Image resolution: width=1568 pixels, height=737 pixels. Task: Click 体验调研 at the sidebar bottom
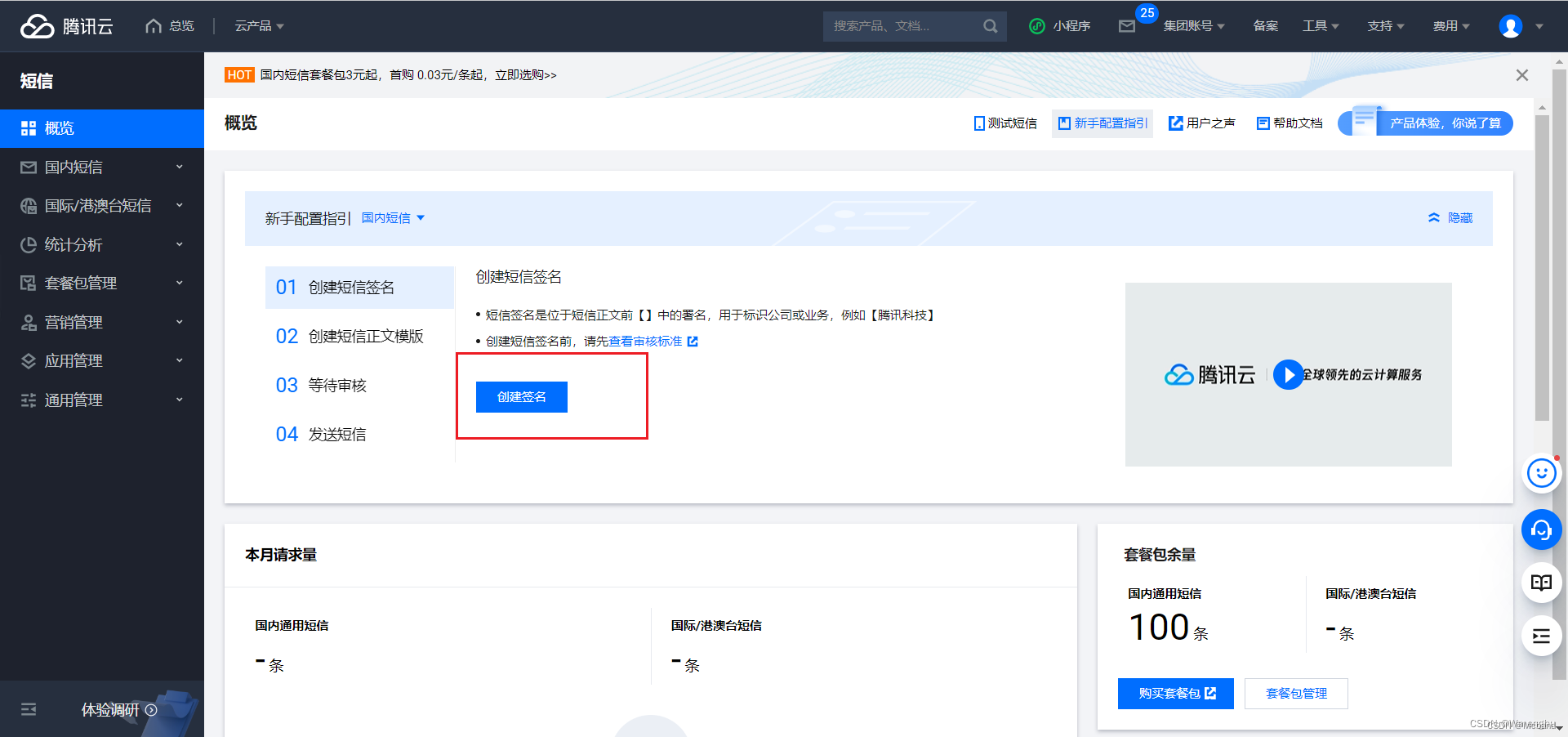pyautogui.click(x=118, y=710)
